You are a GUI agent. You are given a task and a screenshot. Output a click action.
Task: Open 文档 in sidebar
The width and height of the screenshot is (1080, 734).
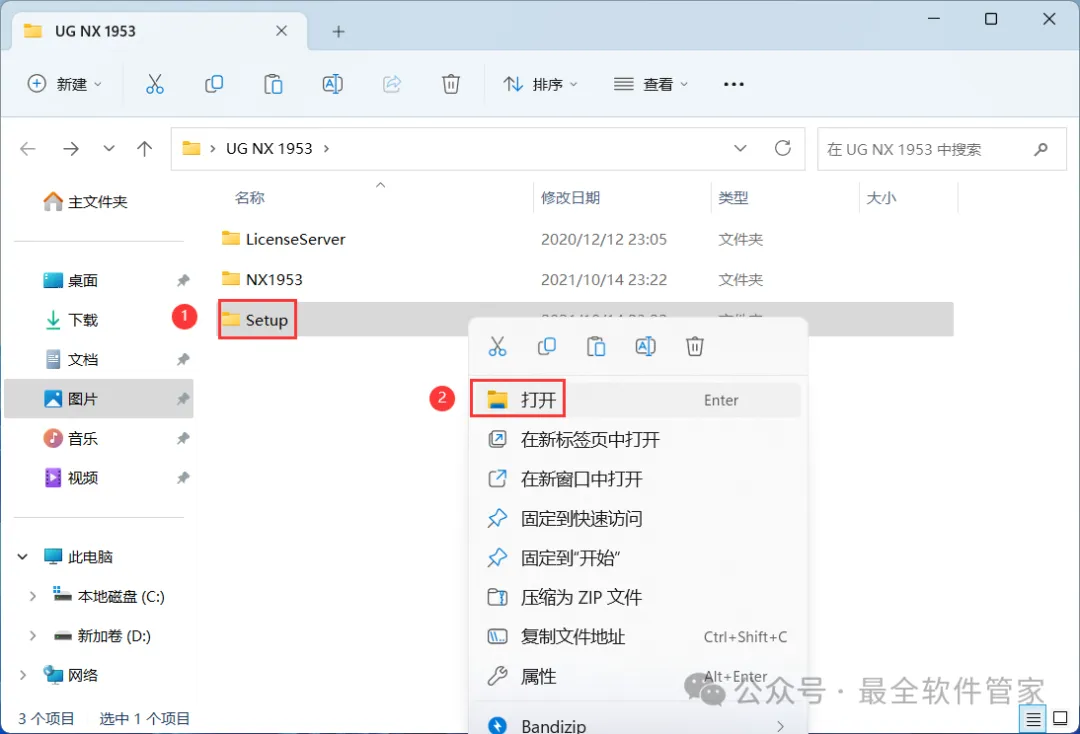71,359
